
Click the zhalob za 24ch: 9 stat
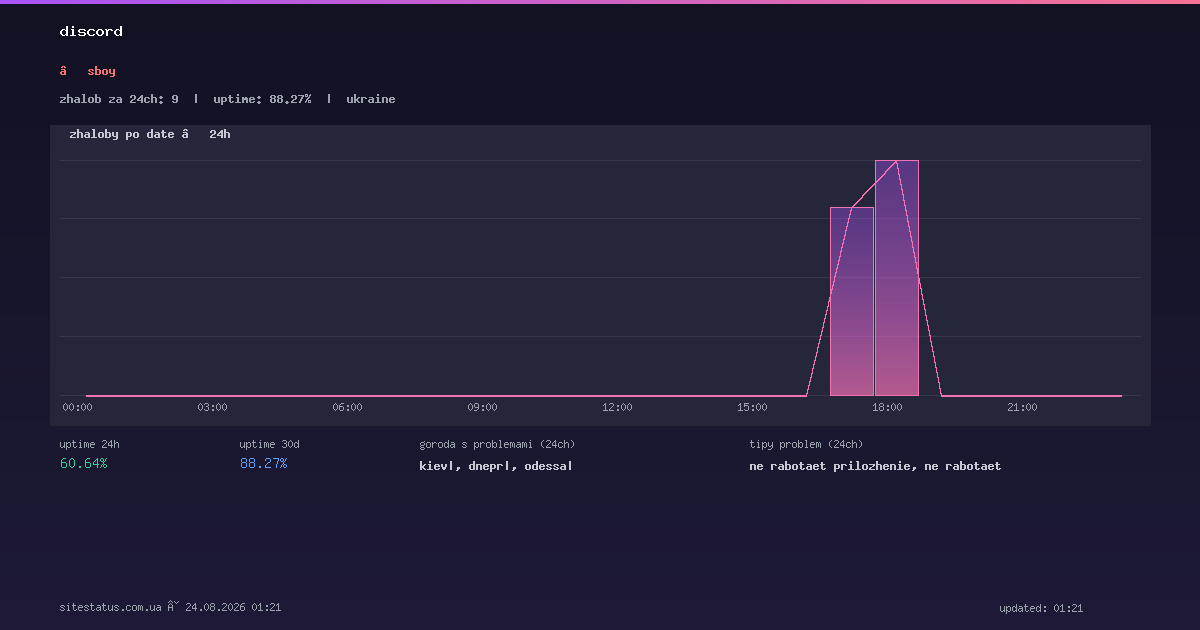pos(119,99)
